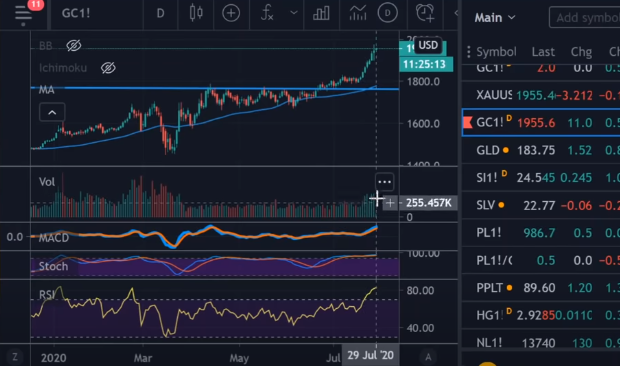The image size is (620, 366).
Task: Select the D daily timeframe
Action: [160, 13]
